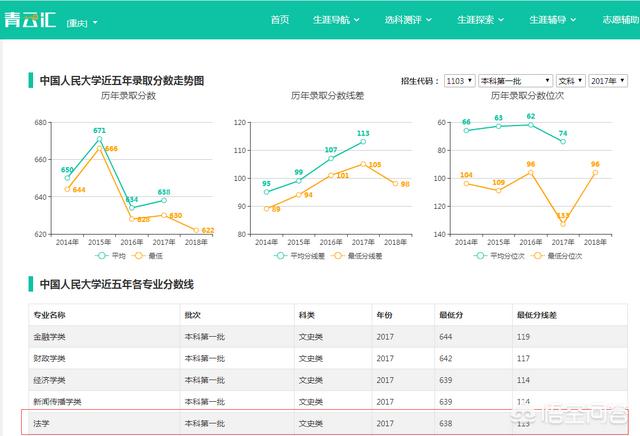Viewport: 640px width, 436px height.
Task: Open the 1103 招生代码 dropdown
Action: pyautogui.click(x=459, y=81)
